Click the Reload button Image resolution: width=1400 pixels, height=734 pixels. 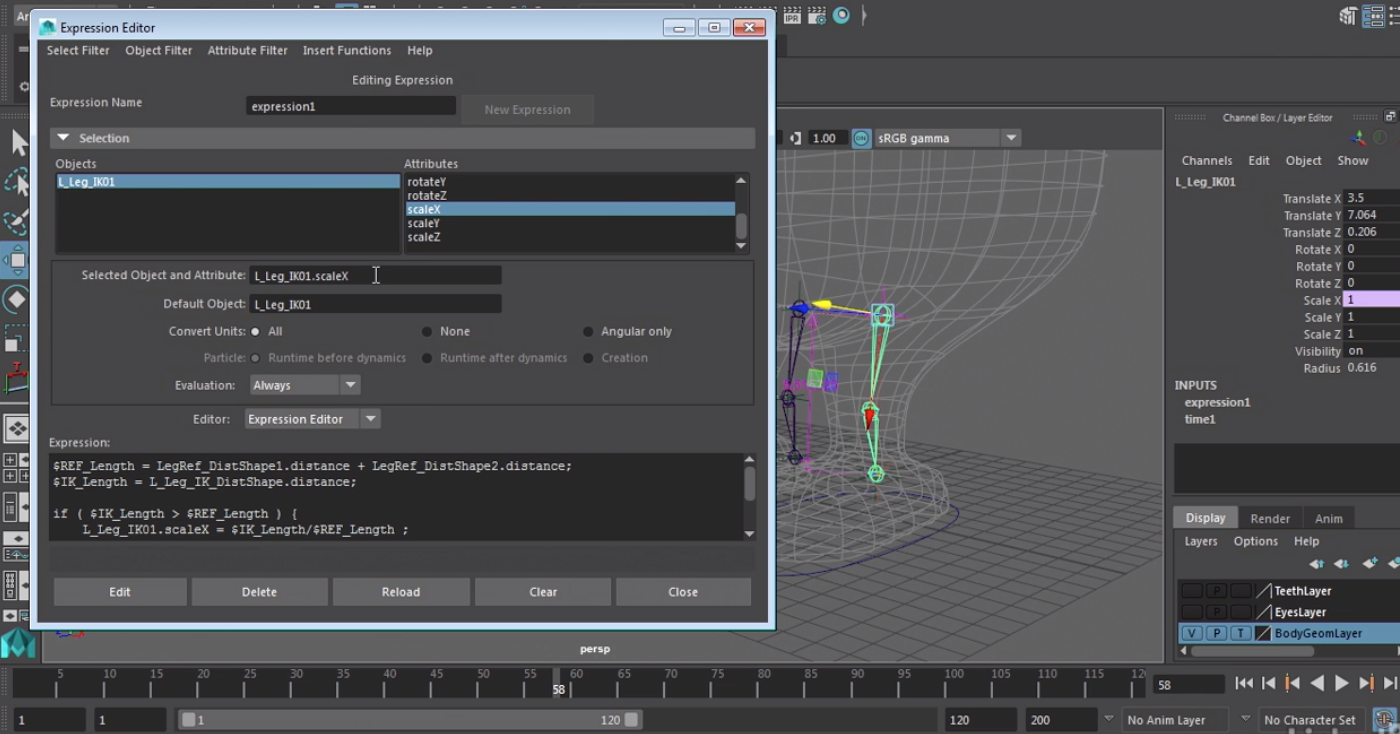point(400,592)
